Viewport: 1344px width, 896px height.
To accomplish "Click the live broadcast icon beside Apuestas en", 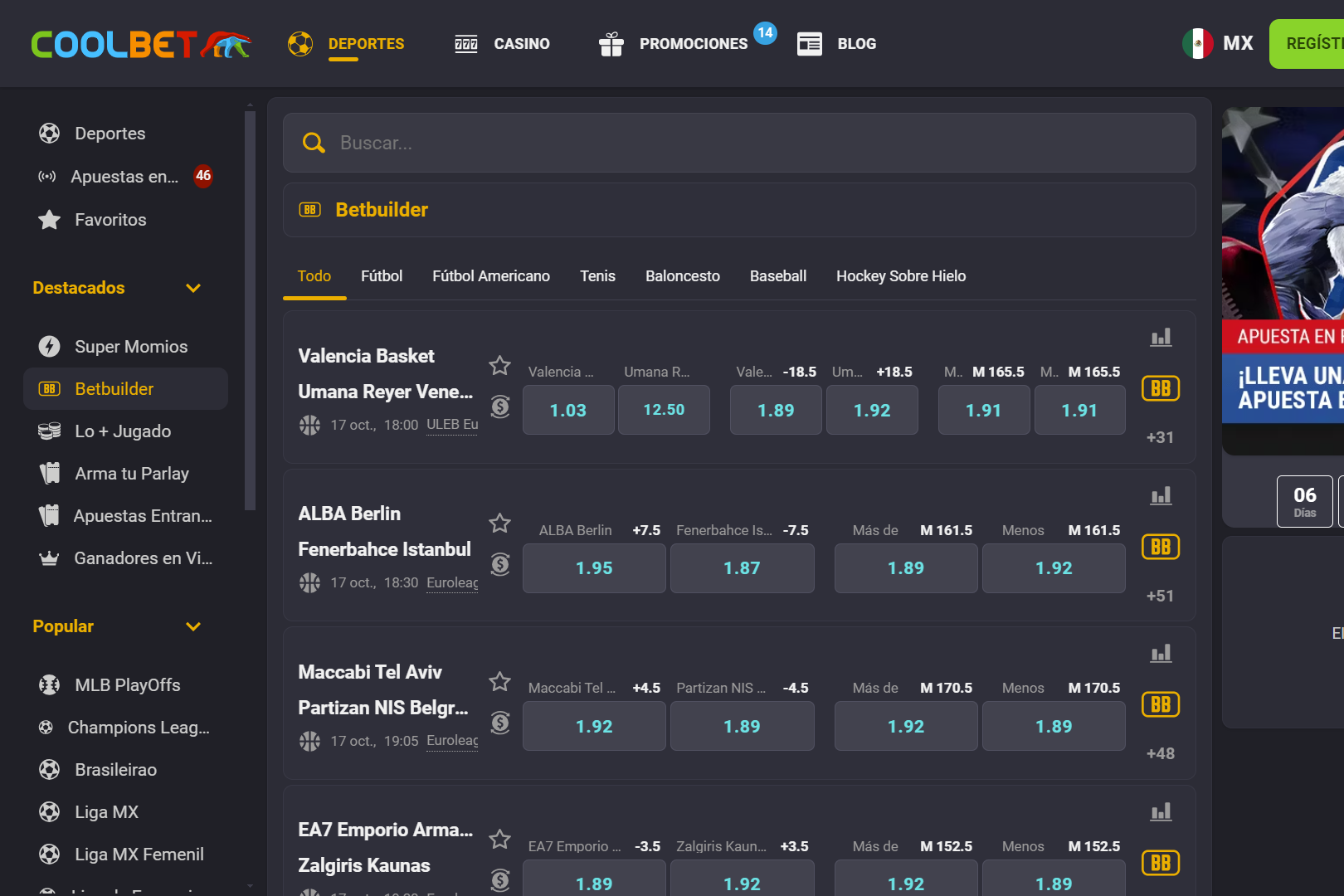I will [47, 176].
